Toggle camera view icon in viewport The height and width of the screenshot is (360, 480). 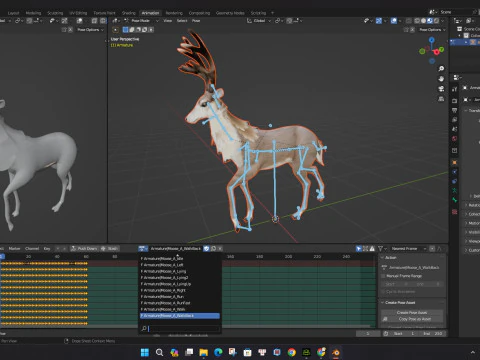pos(441,89)
